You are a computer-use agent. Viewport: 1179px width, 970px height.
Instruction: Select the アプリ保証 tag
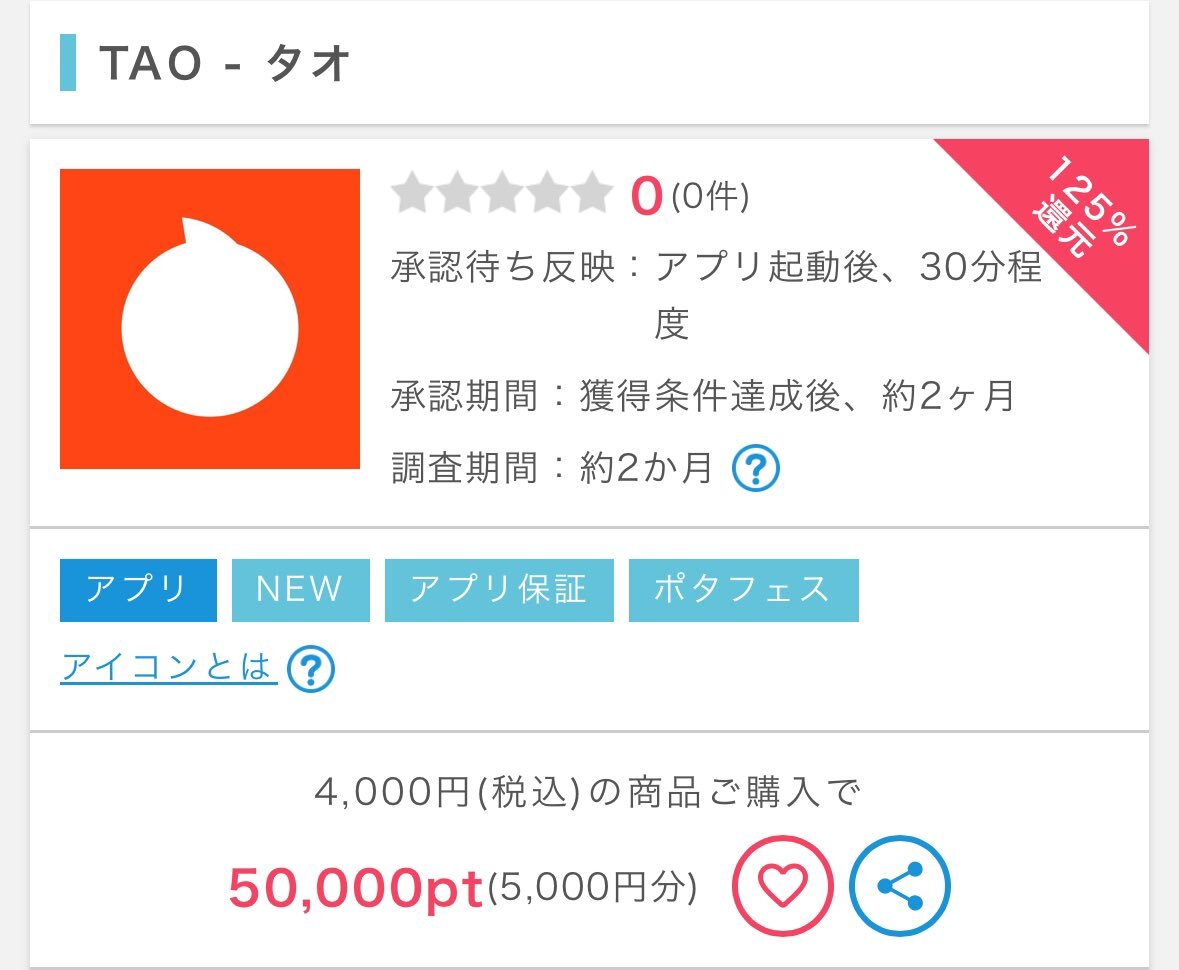(499, 590)
